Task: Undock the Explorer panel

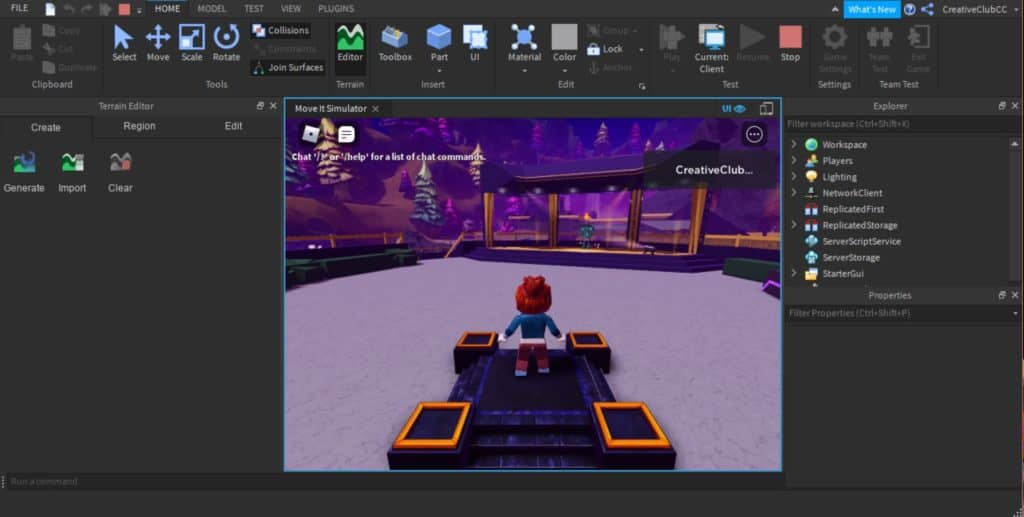Action: [1002, 106]
